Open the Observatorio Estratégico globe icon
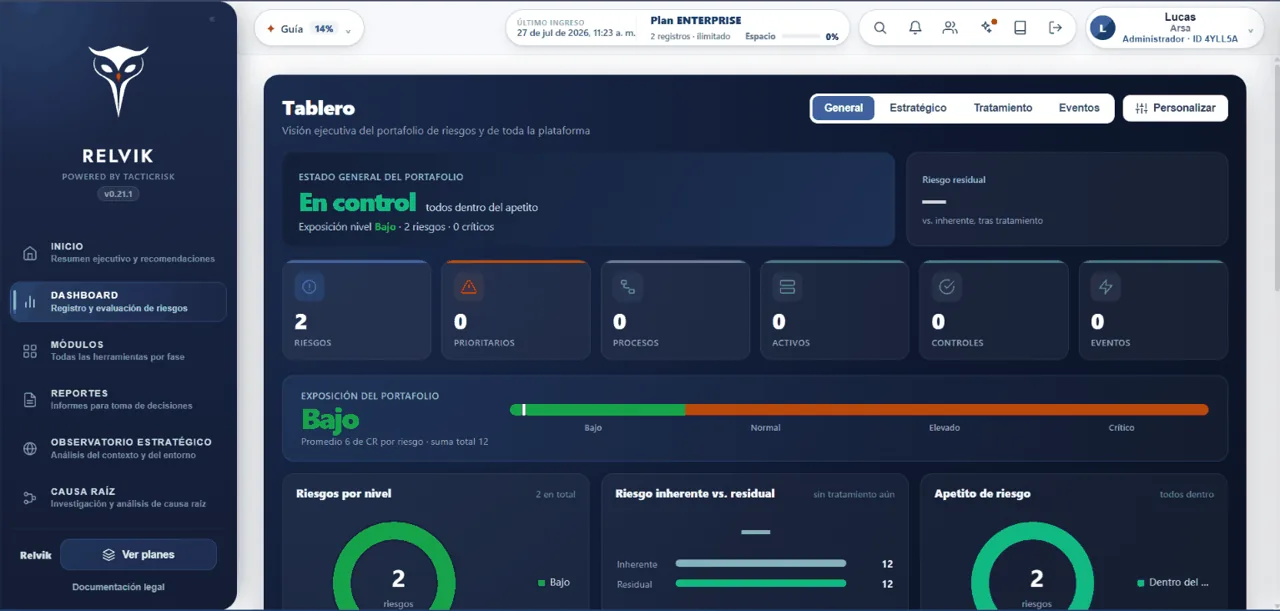The height and width of the screenshot is (611, 1280). pyautogui.click(x=30, y=448)
